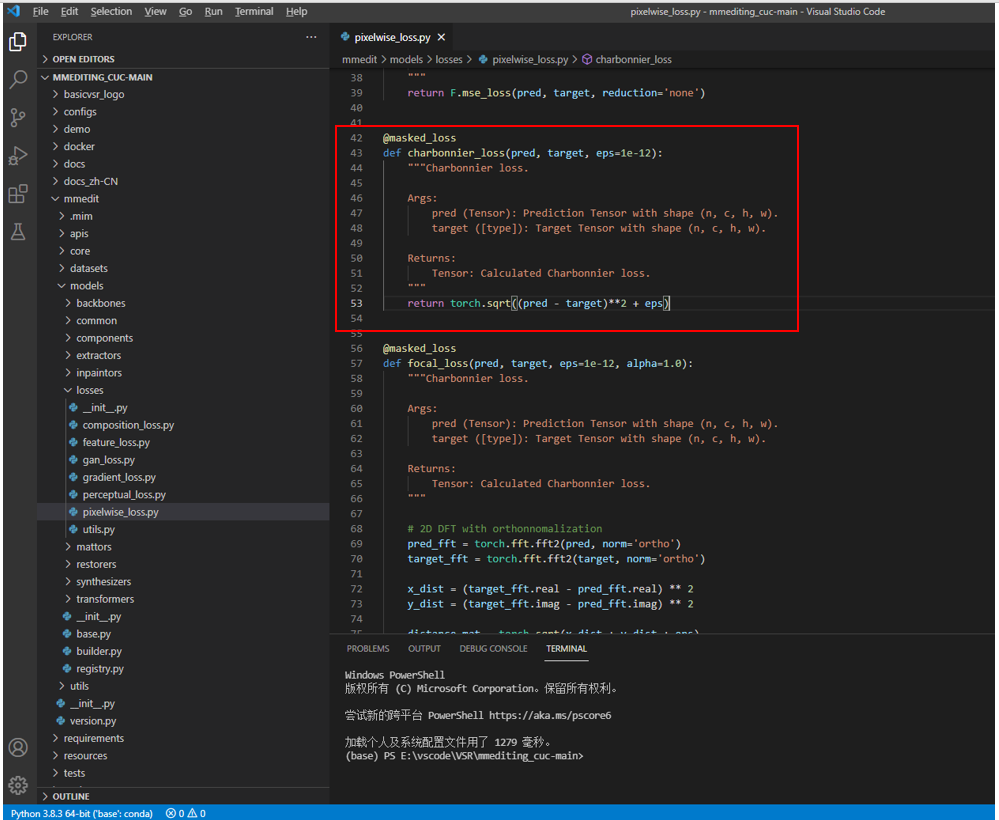Open the Terminal menu
The height and width of the screenshot is (820, 999).
[x=254, y=11]
